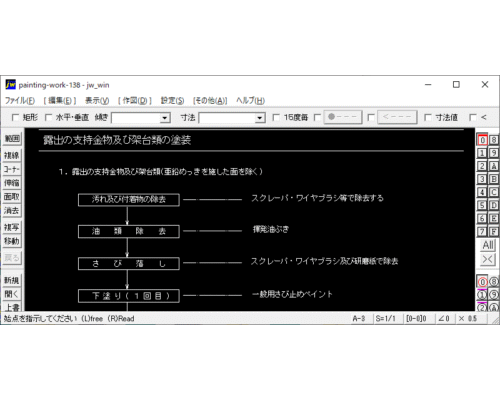Select circled layer group 8
This screenshot has width=500, height=400.
(494, 282)
